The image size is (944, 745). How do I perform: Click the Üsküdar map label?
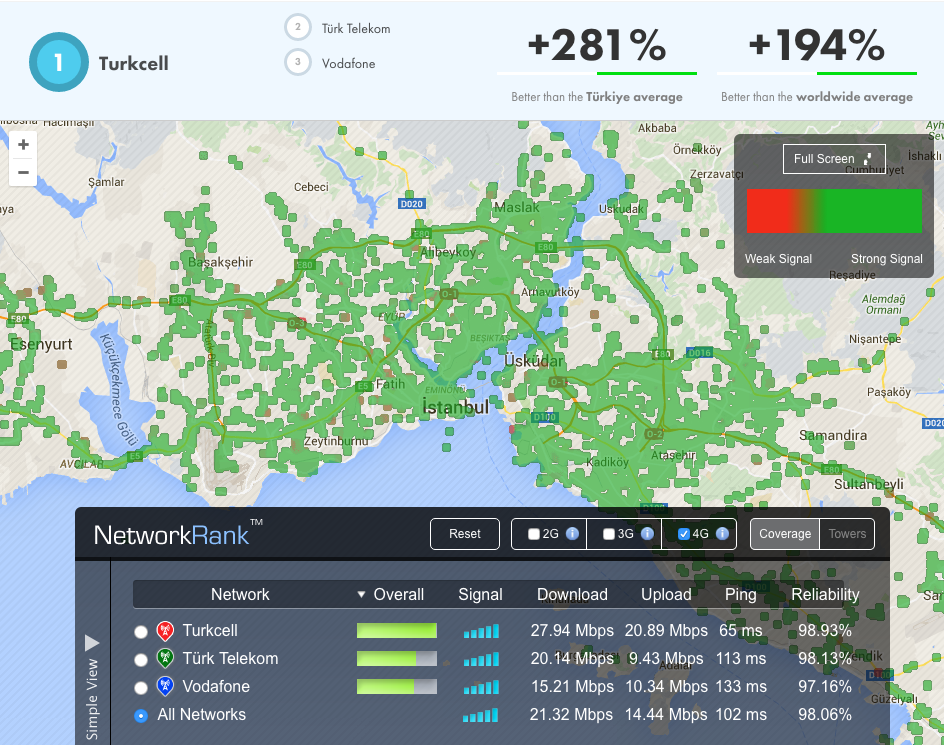pyautogui.click(x=533, y=361)
